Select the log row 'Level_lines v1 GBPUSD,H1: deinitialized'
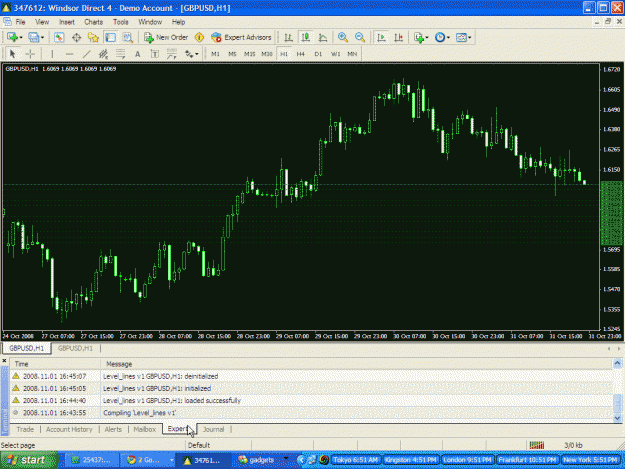625x469 pixels. (312, 376)
